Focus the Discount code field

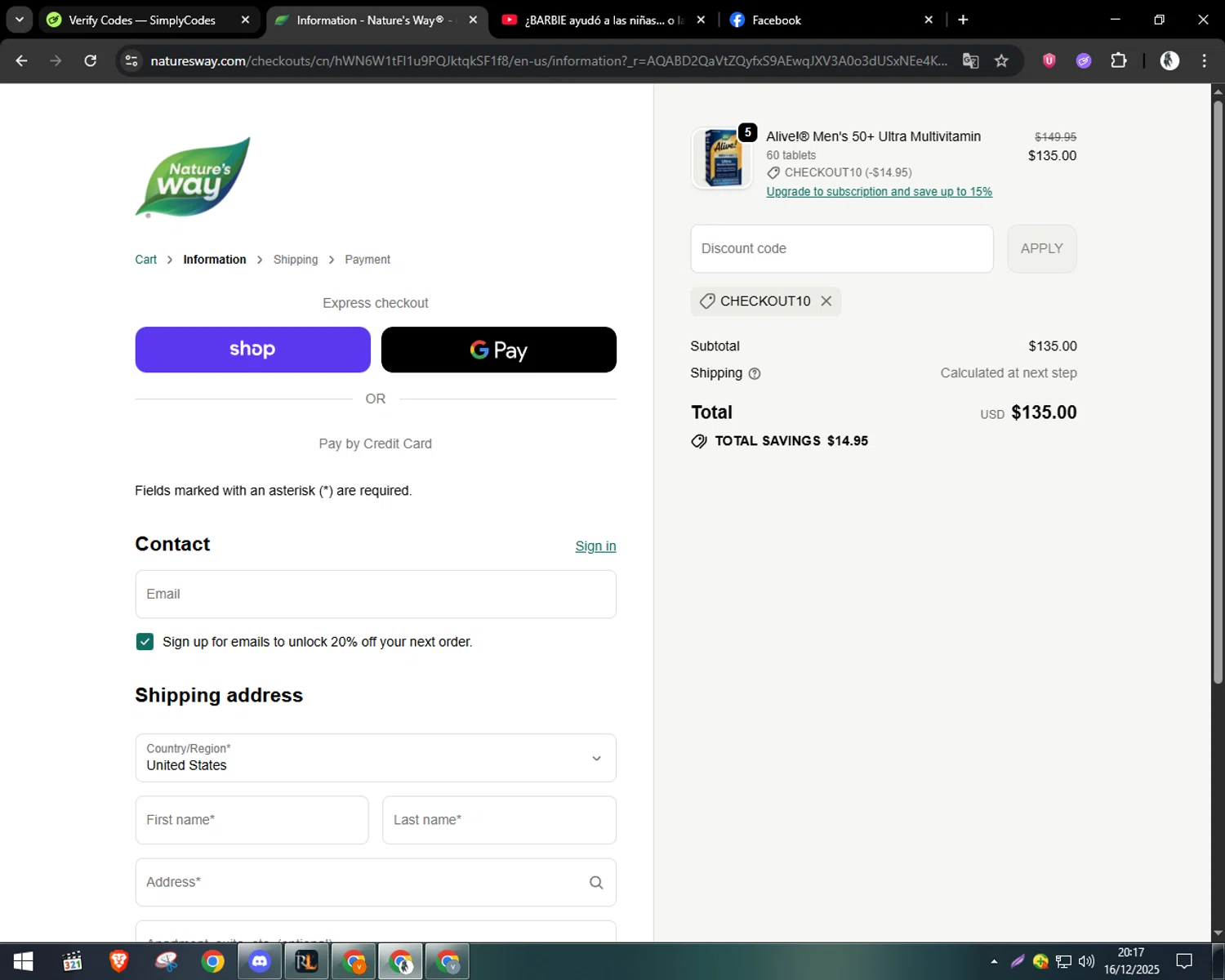(842, 248)
